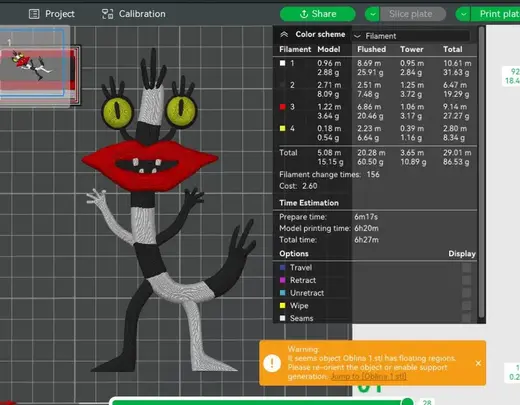
Task: Open the Project tab
Action: 52,14
